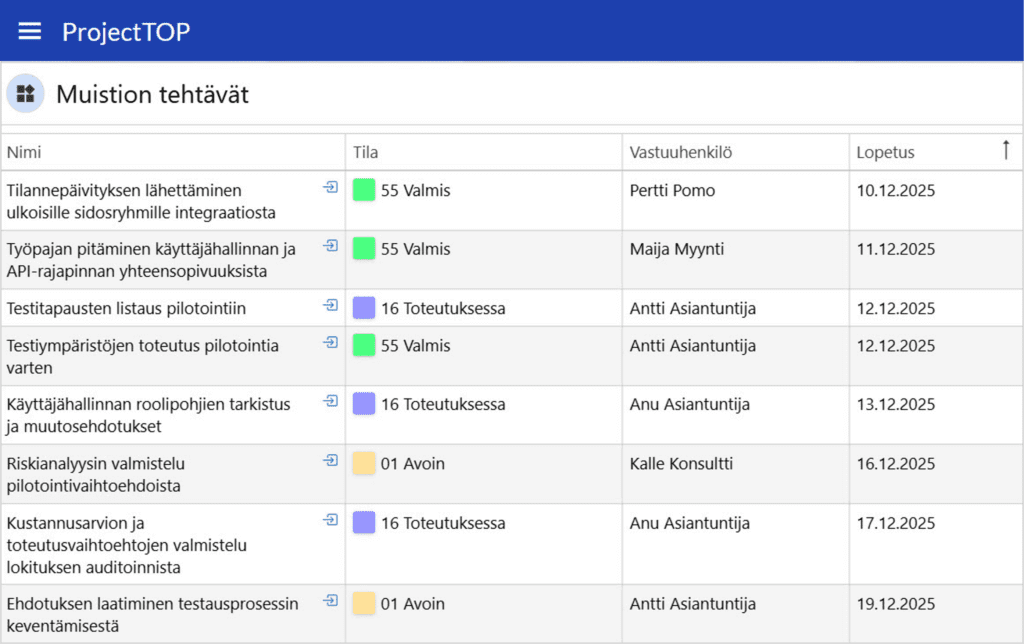Click the purple swatch on Testitapausten listaus row
The width and height of the screenshot is (1024, 644).
364,308
